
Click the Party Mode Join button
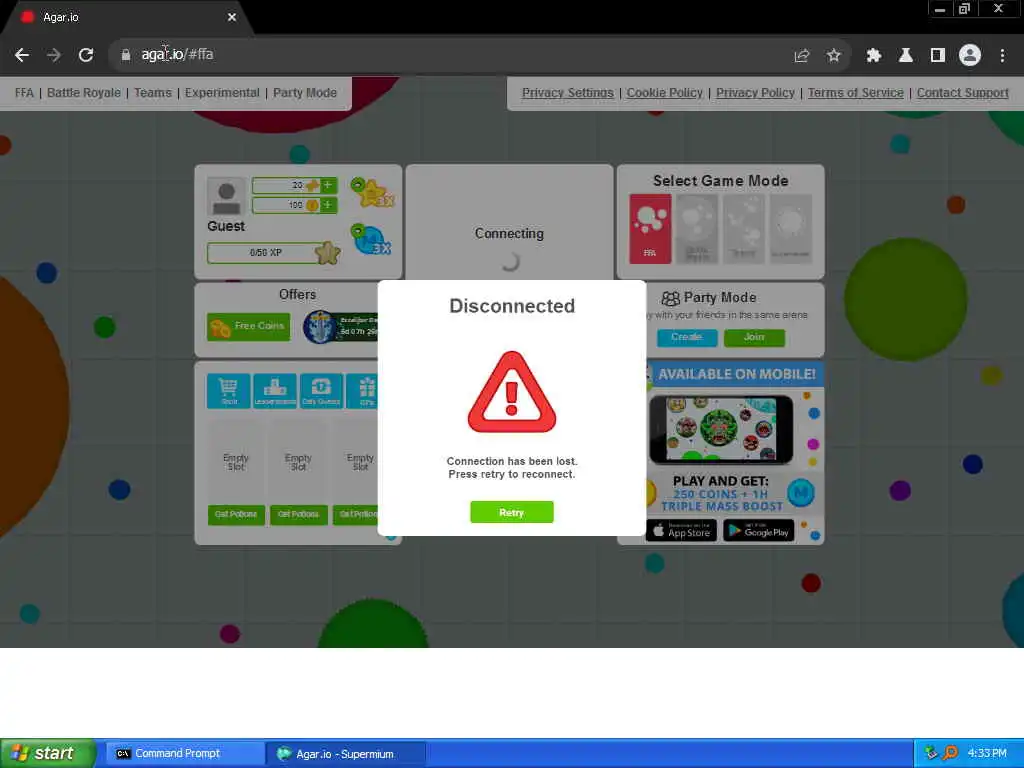[754, 337]
